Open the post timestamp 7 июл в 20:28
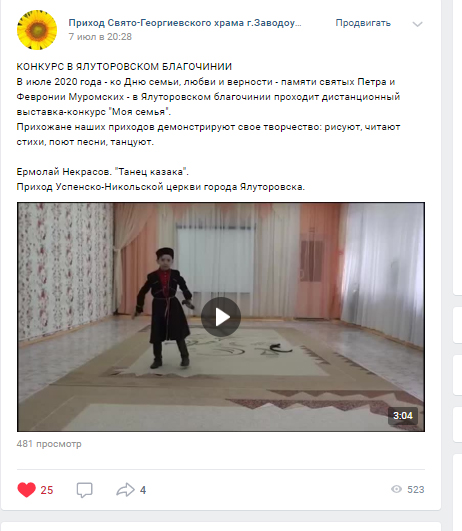Image resolution: width=462 pixels, height=531 pixels. (100, 37)
